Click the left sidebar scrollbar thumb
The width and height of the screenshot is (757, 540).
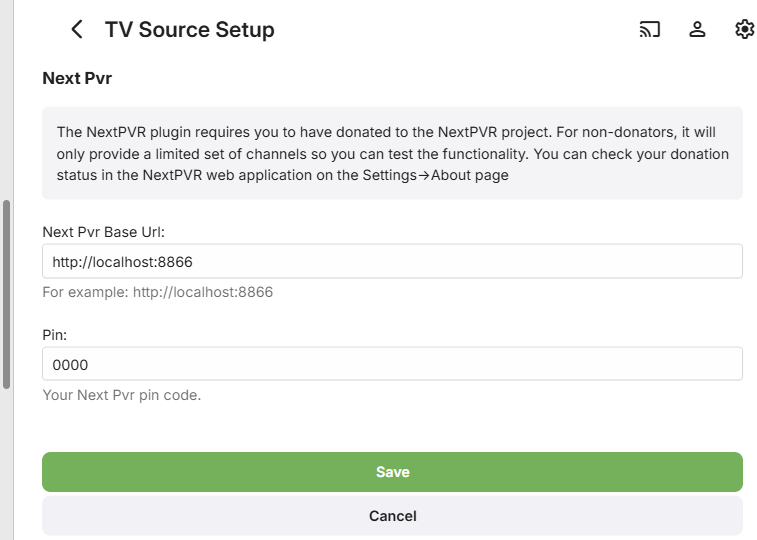click(x=6, y=294)
